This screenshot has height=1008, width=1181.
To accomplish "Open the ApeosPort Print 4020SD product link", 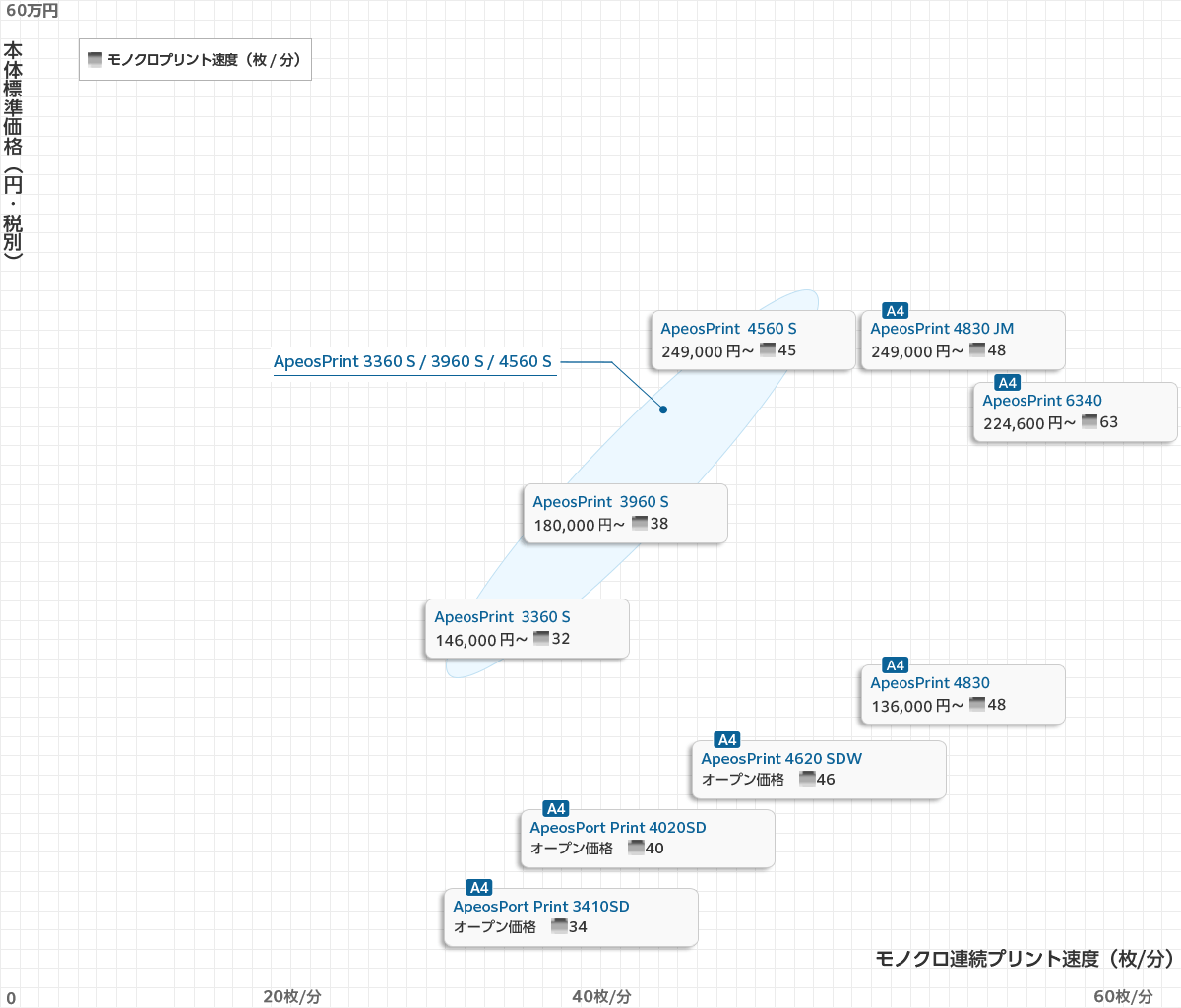I will (x=618, y=828).
